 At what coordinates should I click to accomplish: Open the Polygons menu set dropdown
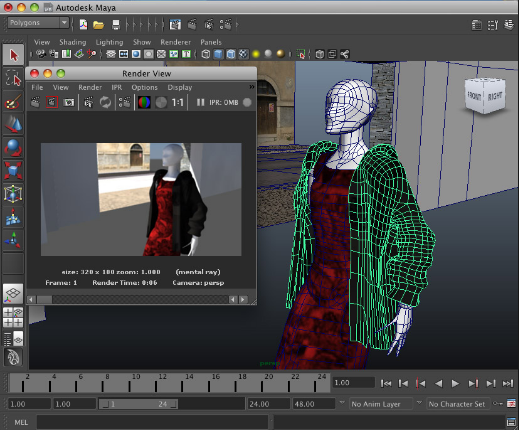[38, 23]
